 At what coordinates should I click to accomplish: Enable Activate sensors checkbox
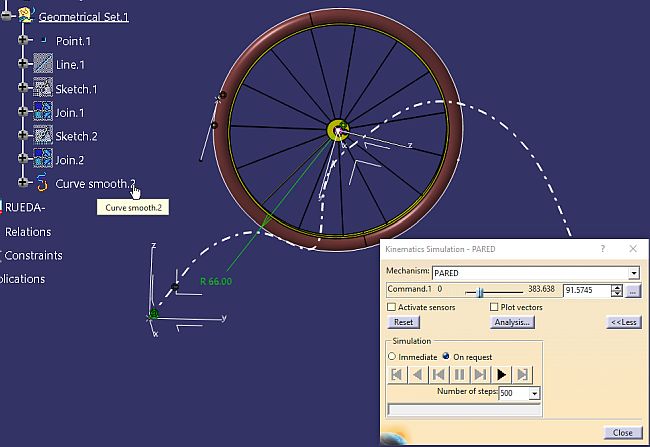[391, 307]
